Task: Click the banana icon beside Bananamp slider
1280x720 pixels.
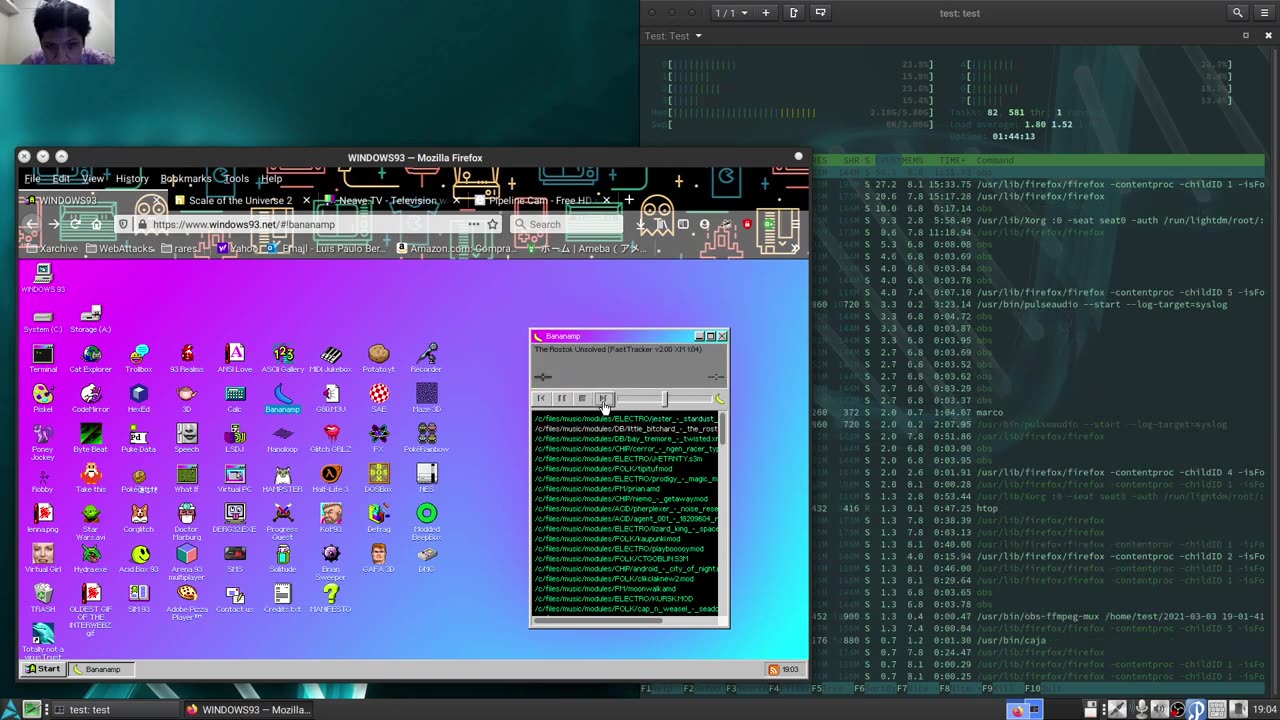Action: [x=718, y=399]
